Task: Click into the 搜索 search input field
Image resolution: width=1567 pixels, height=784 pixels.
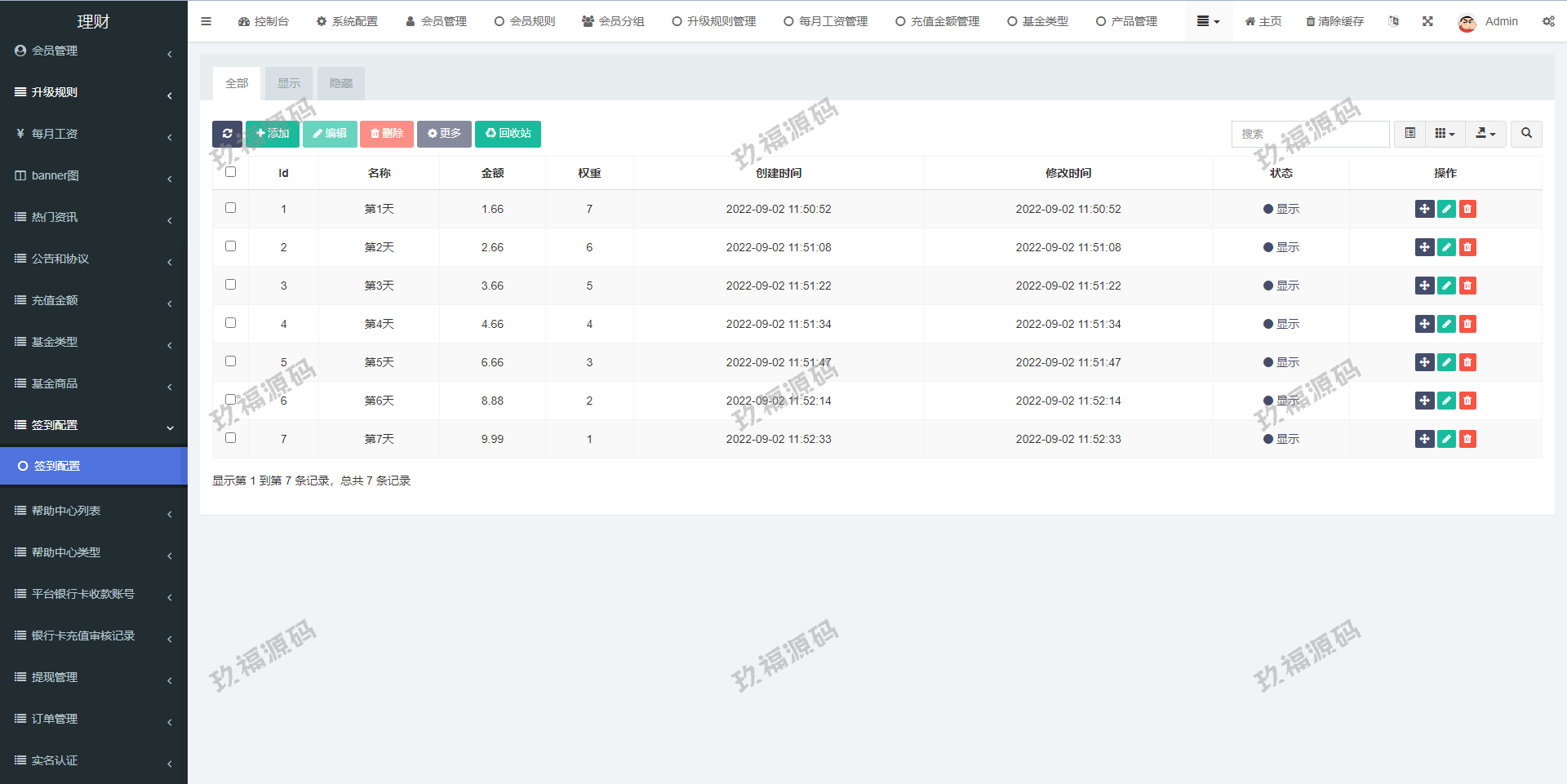Action: (1310, 134)
